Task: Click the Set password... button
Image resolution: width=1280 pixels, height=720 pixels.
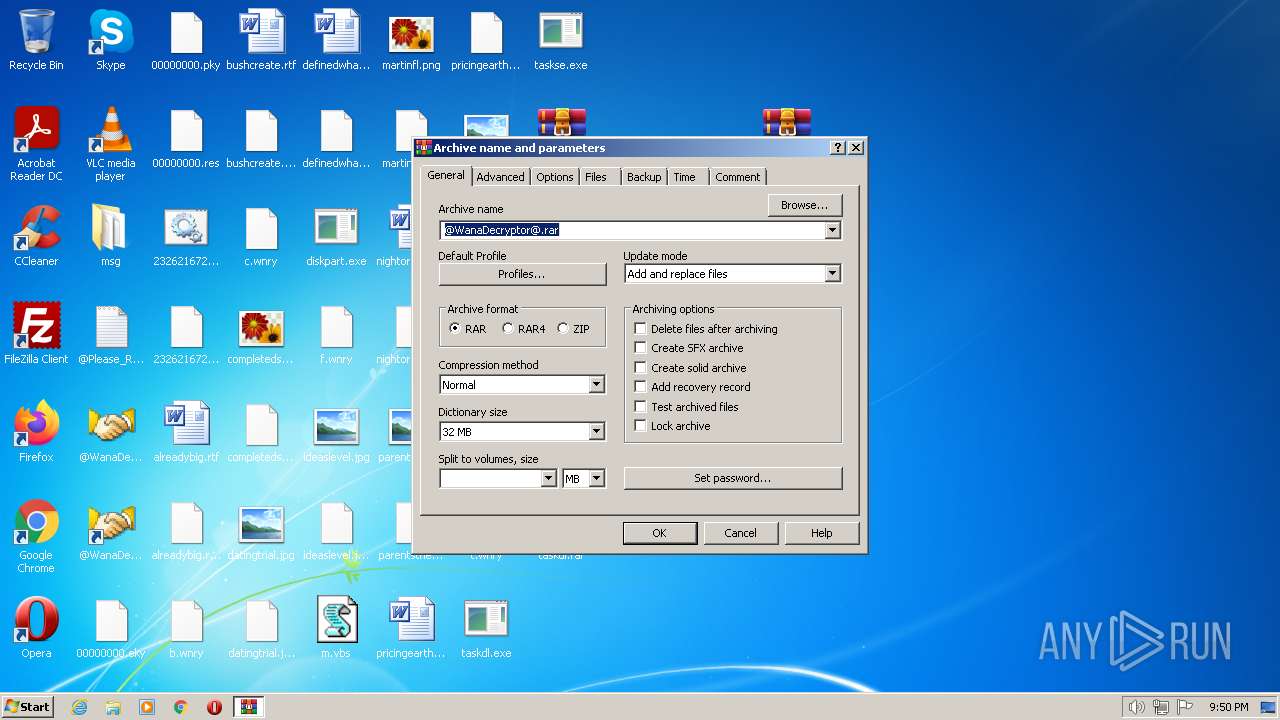Action: [x=733, y=478]
